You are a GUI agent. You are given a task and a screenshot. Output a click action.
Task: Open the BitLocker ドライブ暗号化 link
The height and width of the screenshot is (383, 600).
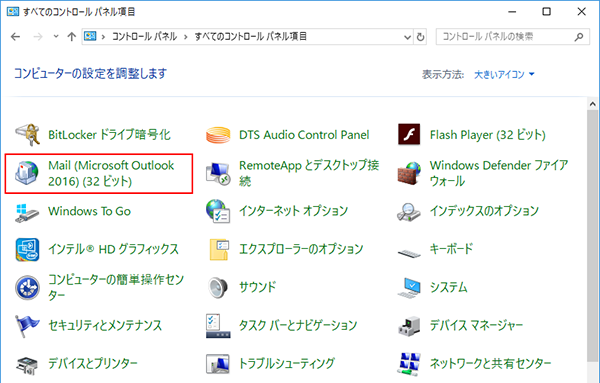109,135
